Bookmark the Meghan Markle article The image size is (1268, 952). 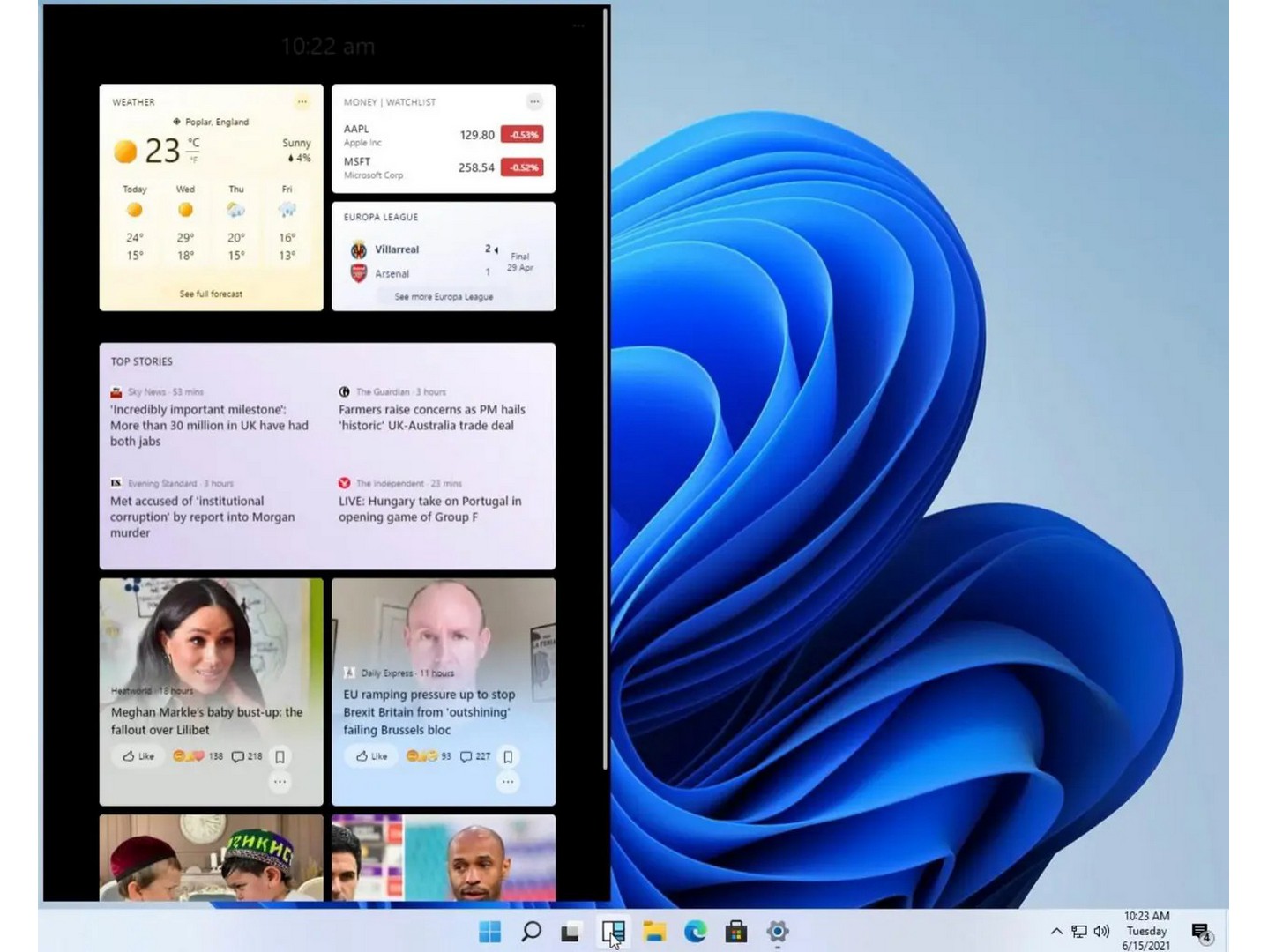(280, 756)
